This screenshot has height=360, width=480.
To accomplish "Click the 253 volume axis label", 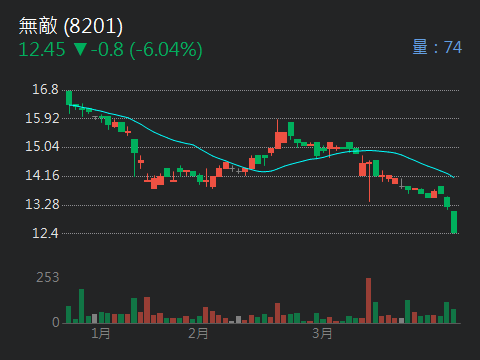I will click(x=48, y=277).
